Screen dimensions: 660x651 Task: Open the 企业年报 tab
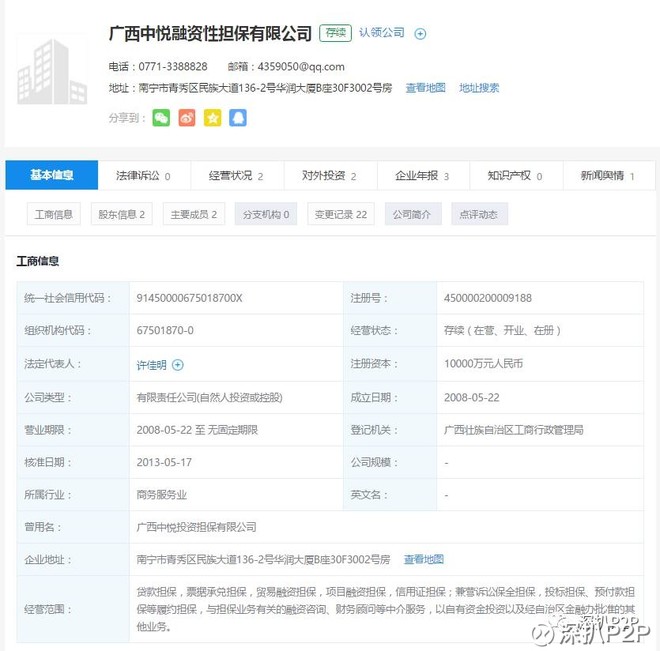tap(423, 175)
